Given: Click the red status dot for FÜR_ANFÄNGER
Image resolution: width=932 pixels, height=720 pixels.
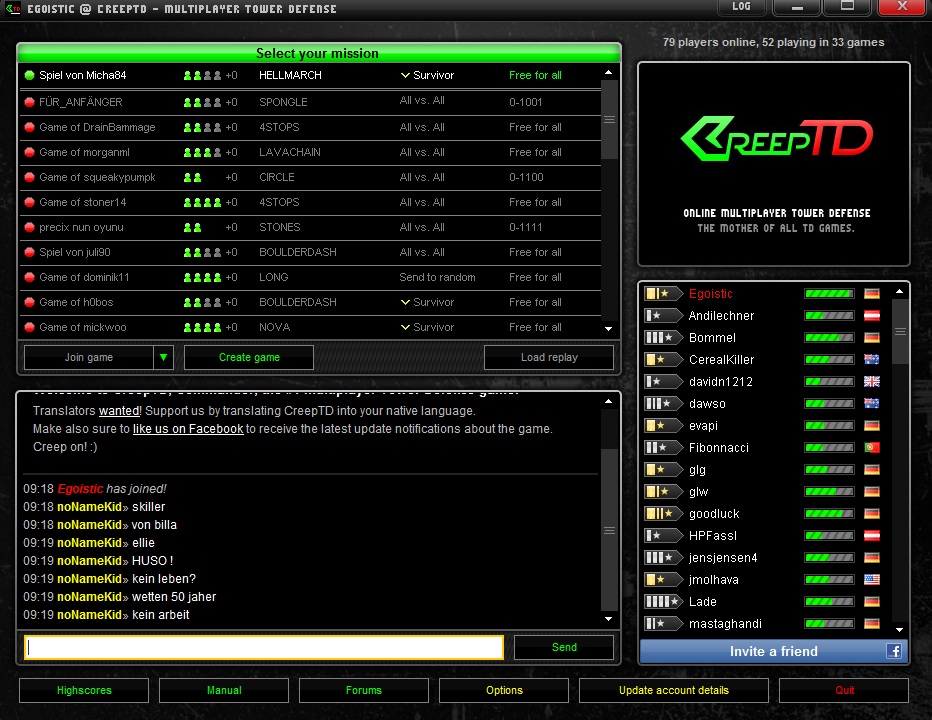Looking at the screenshot, I should [29, 102].
